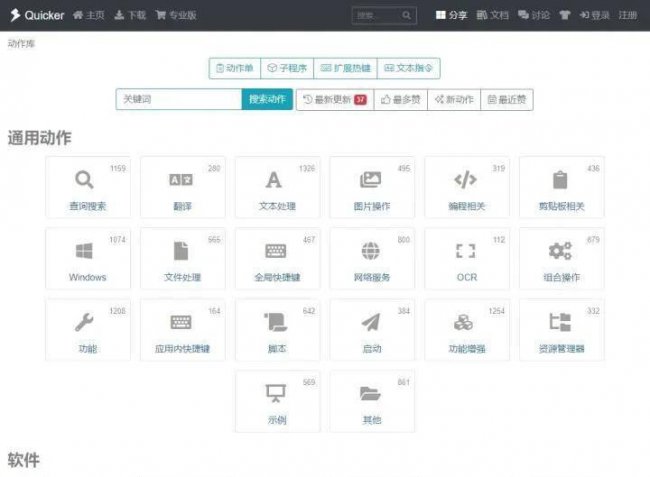Click the 1159 count on 查询搜索 card
The image size is (650, 477).
pos(118,168)
